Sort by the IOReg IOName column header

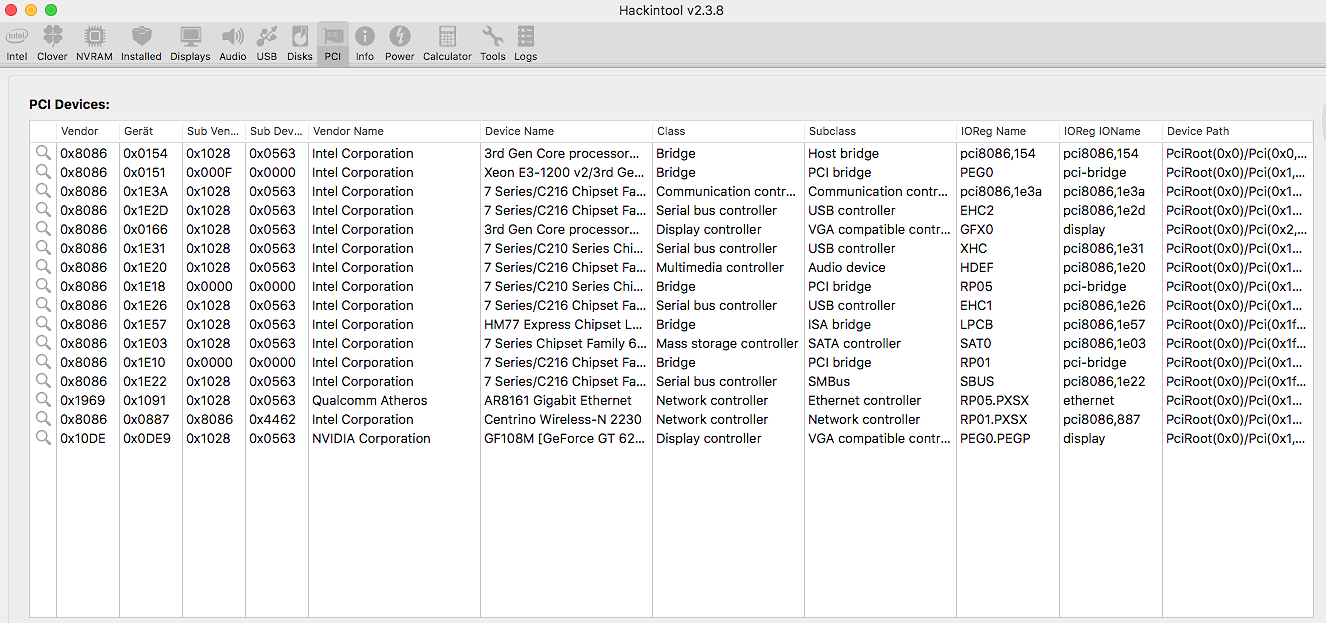click(x=1111, y=131)
